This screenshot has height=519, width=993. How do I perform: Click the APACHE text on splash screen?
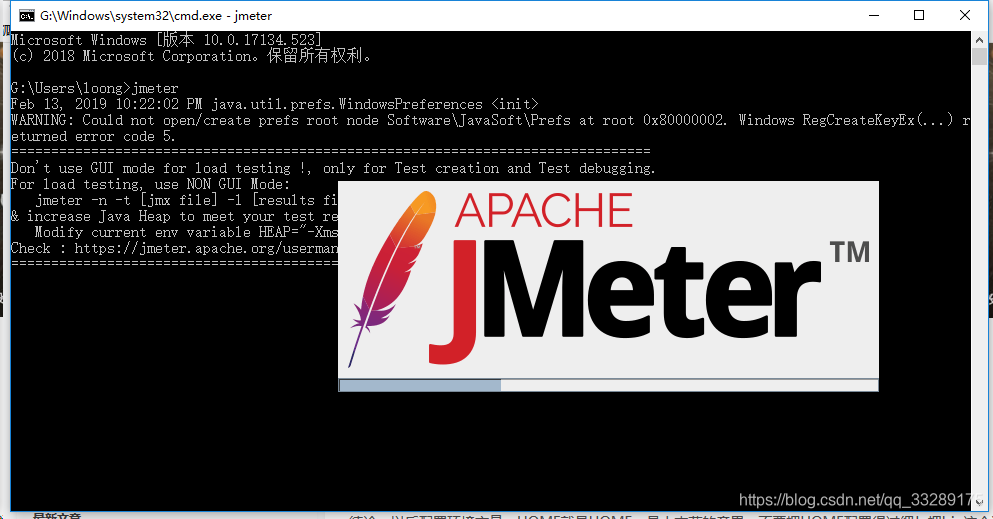[x=543, y=210]
